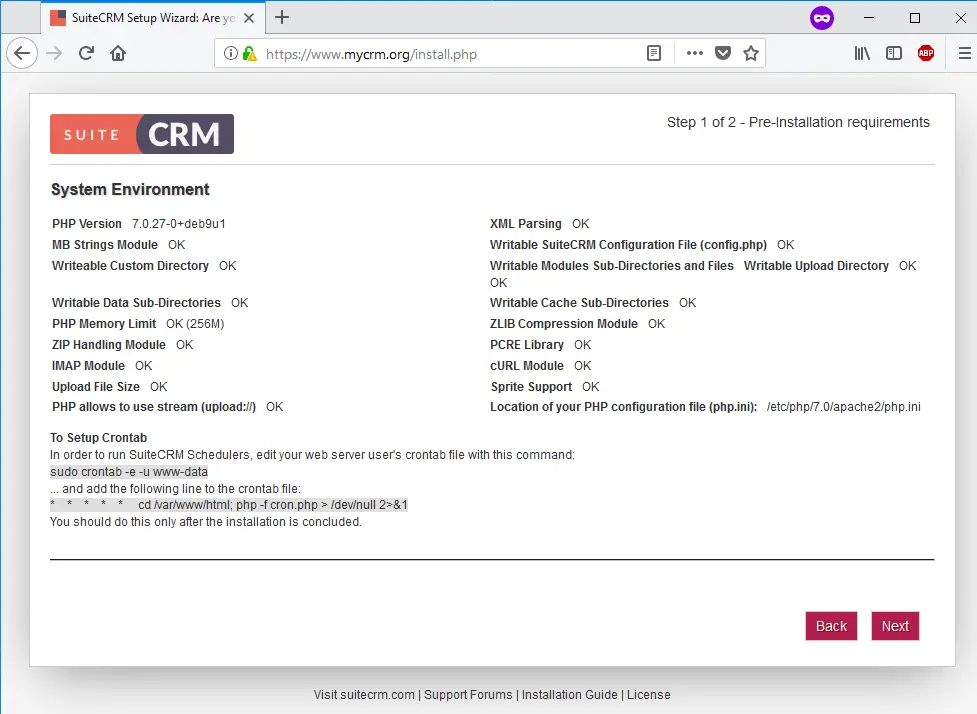Screen dimensions: 977x714
Task: Click the 'ZLIB Compression Module' label
Action: tap(564, 324)
